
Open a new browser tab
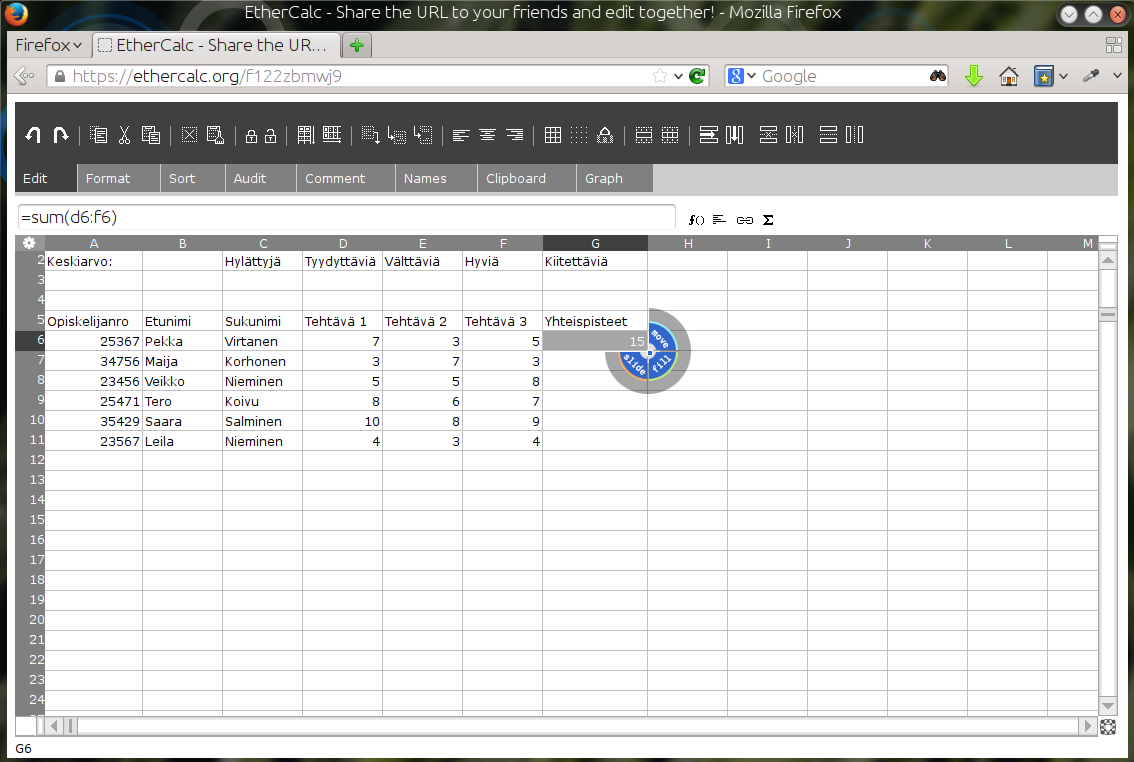point(357,45)
